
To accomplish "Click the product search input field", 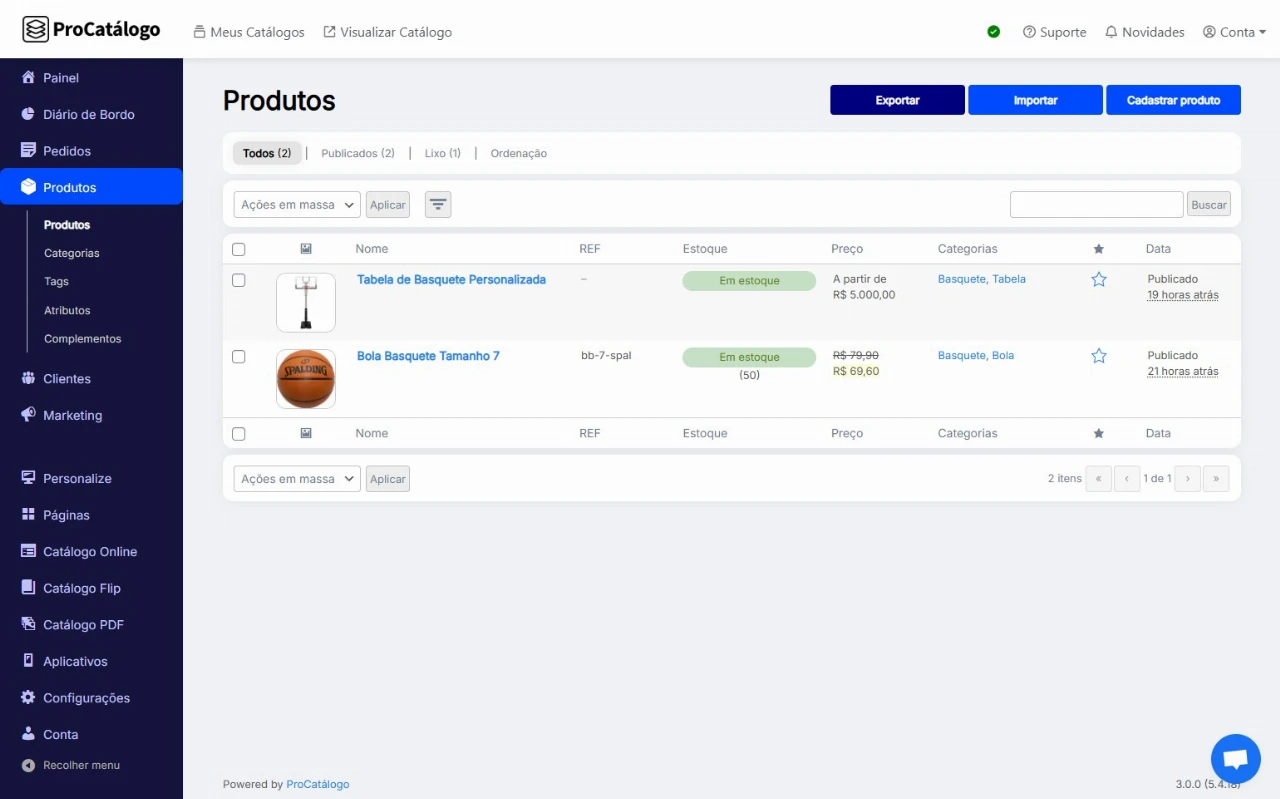I will (1096, 205).
